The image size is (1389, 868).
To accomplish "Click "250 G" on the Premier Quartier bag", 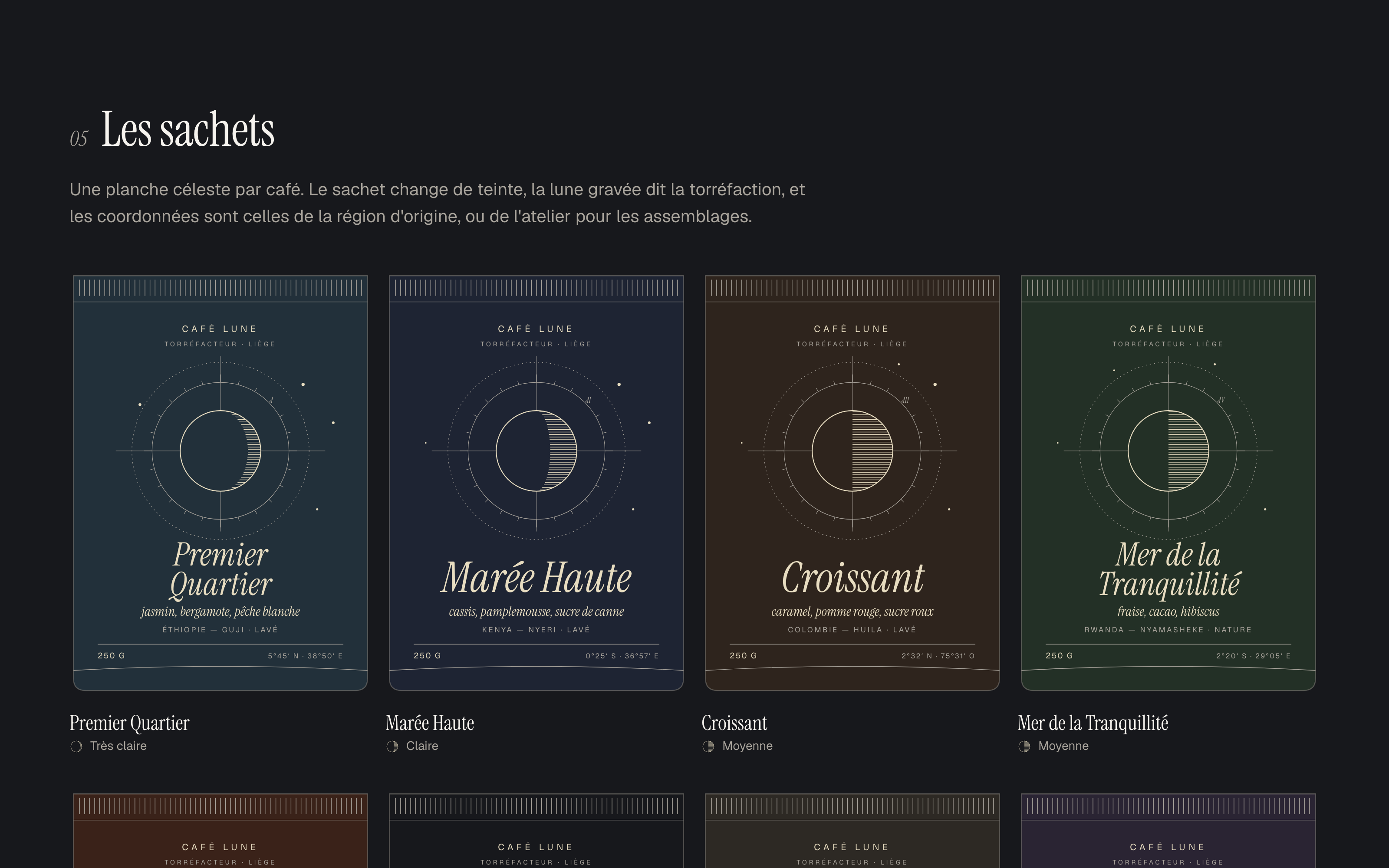I will point(112,656).
